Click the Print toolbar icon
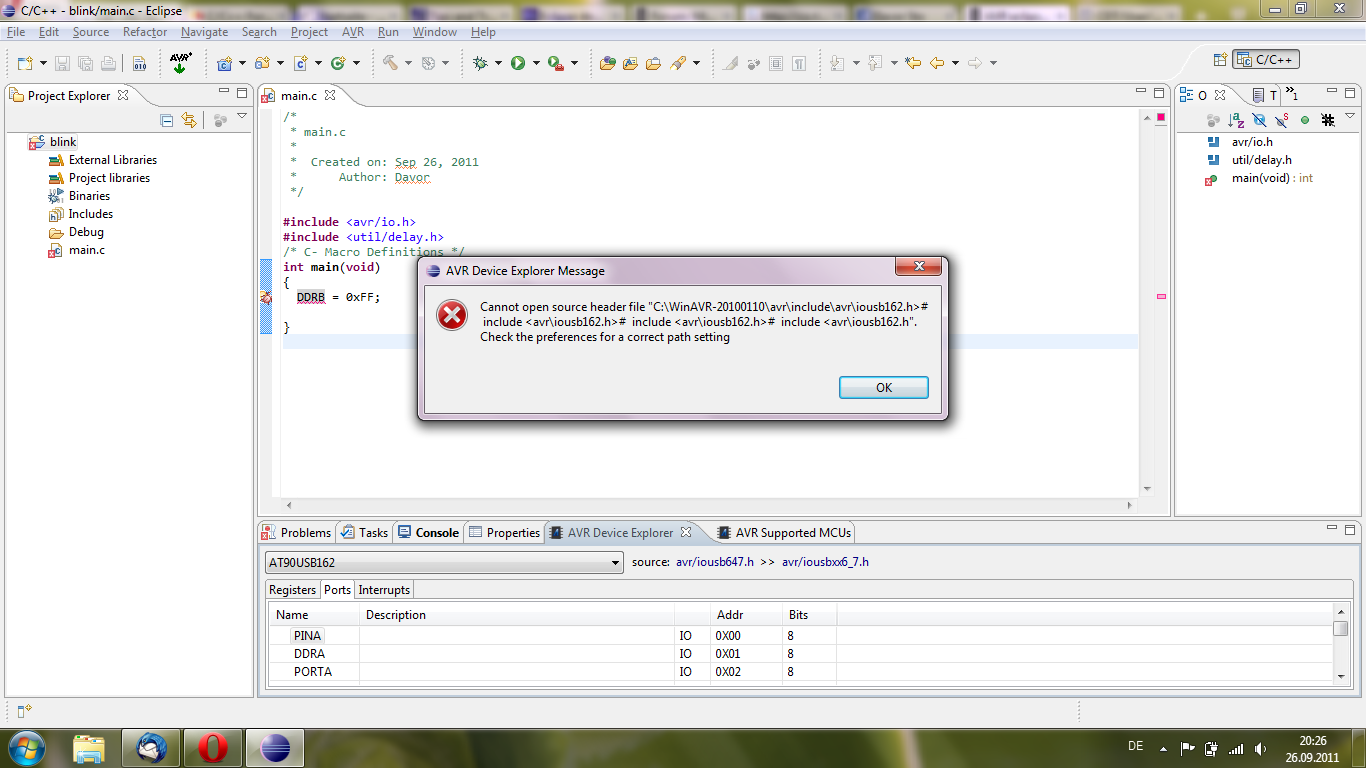 108,63
